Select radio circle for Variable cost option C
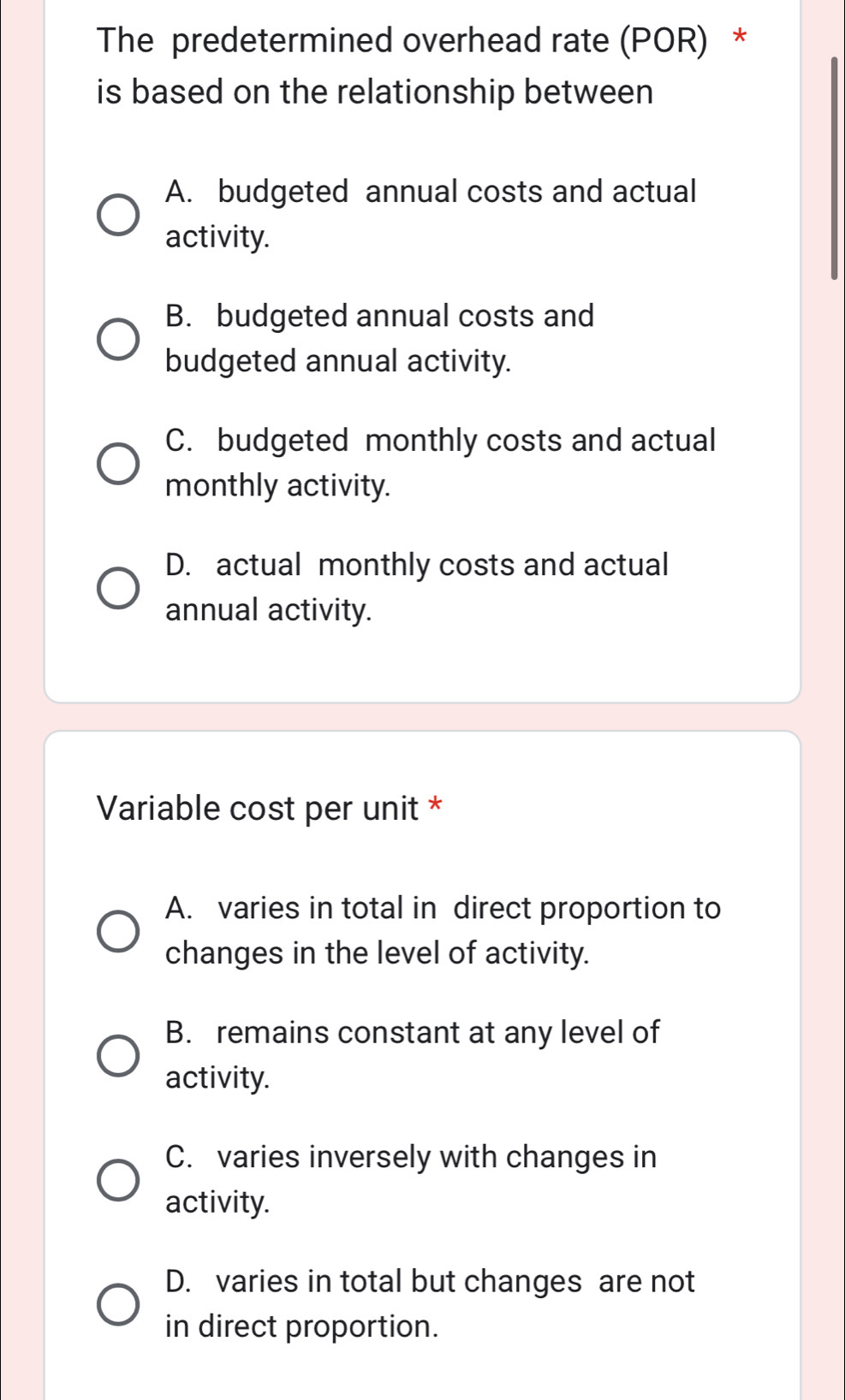 117,1180
